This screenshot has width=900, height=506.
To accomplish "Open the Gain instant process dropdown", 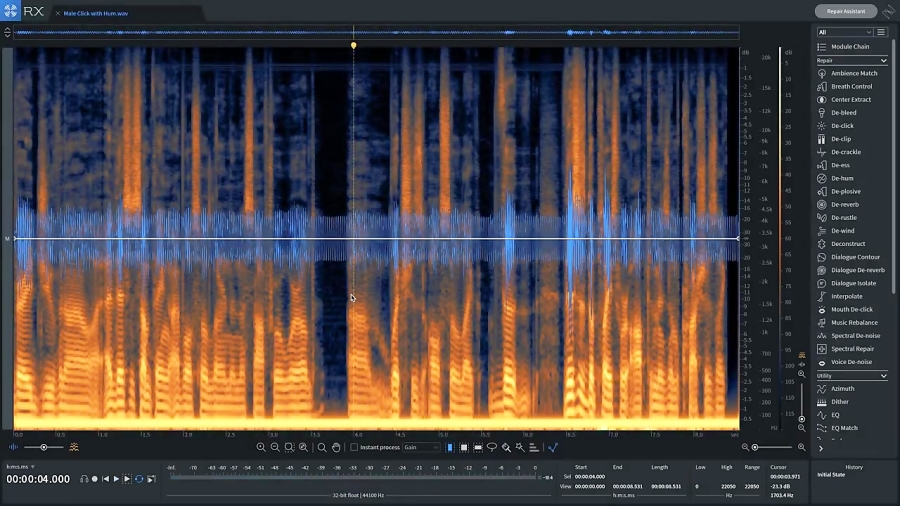I will click(421, 448).
